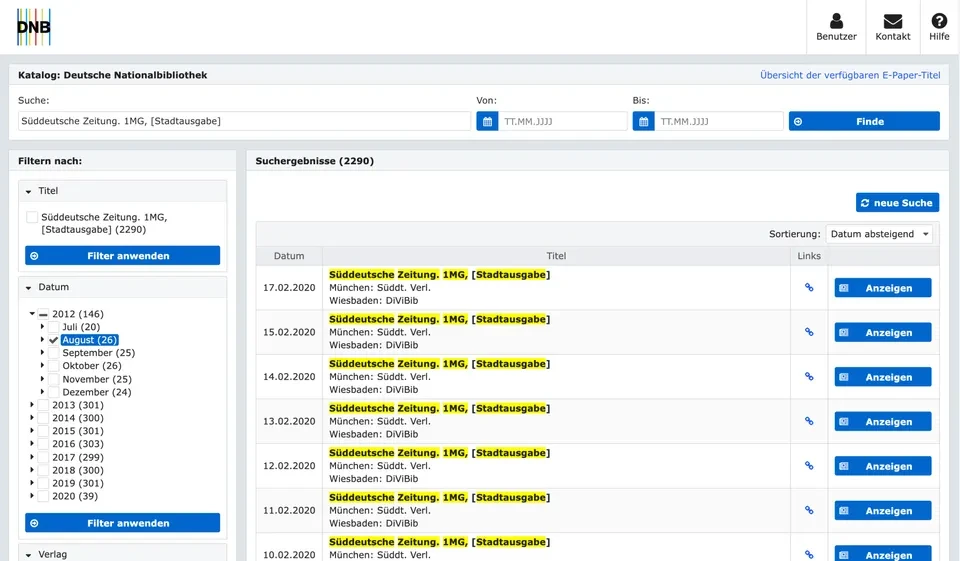Check the September (25) checkbox

pyautogui.click(x=53, y=353)
